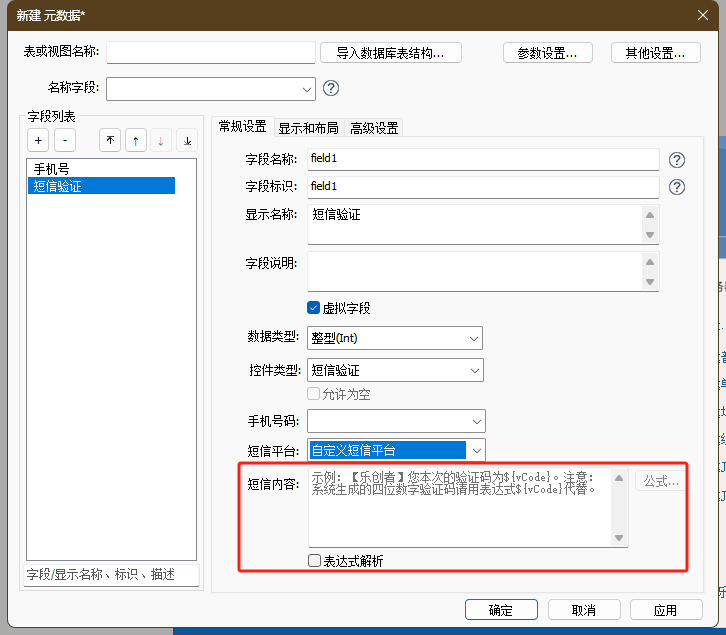
Task: Select 手机号 in the field list
Action: pos(52,168)
